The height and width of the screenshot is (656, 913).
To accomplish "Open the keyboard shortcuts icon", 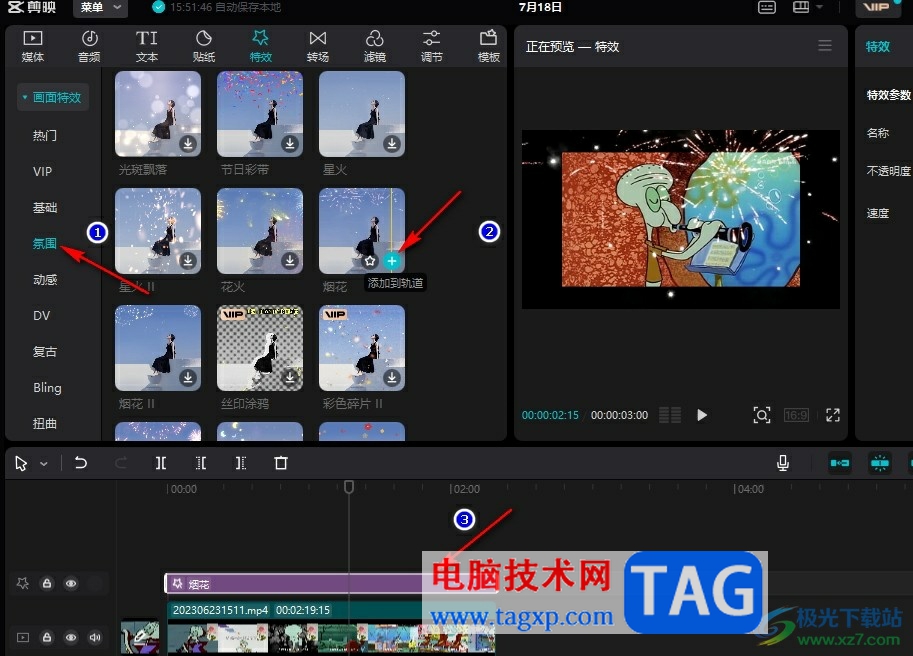I will point(766,8).
